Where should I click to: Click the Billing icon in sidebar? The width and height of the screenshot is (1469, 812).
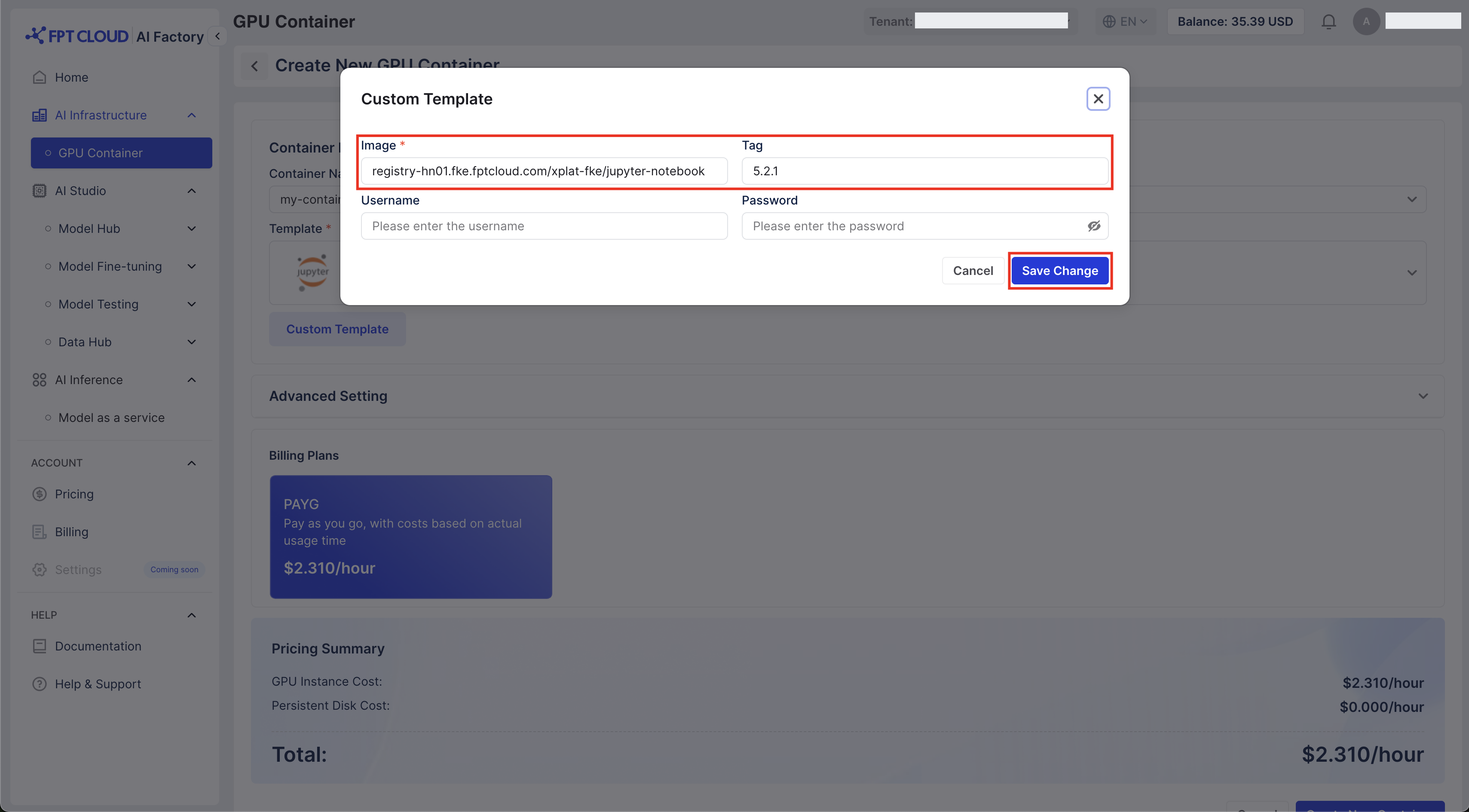40,531
